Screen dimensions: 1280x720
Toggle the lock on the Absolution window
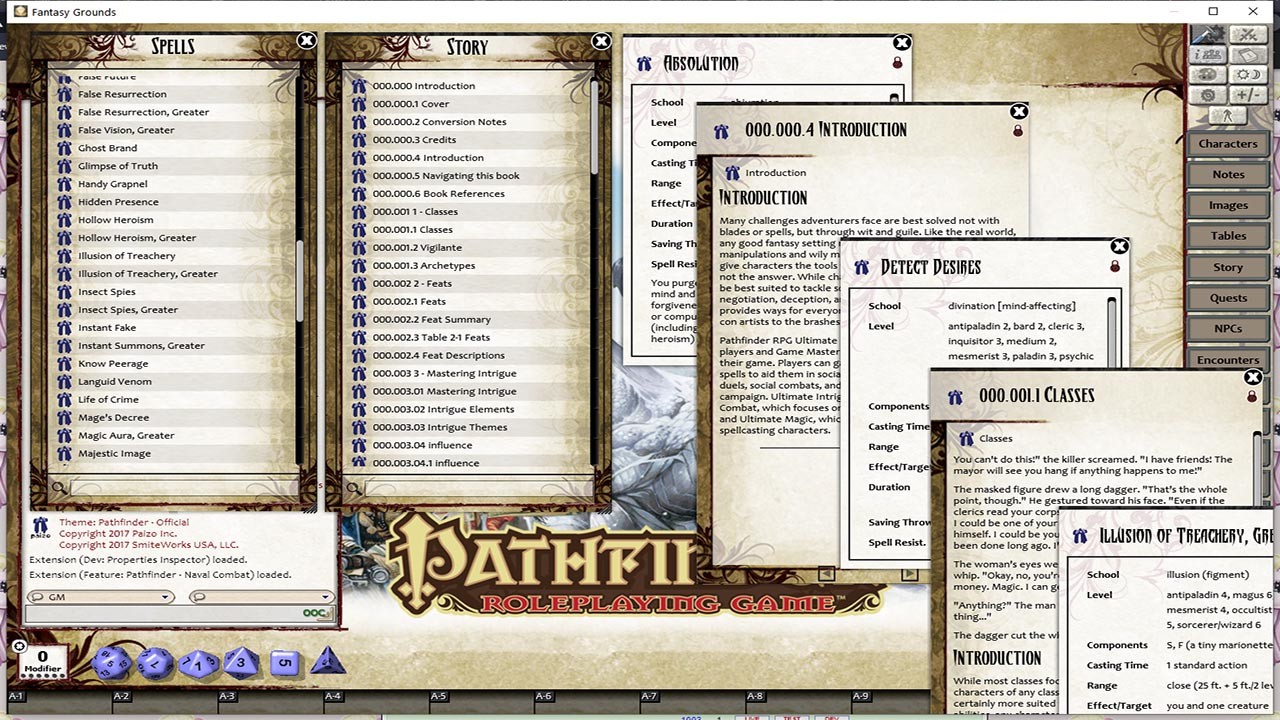[897, 61]
